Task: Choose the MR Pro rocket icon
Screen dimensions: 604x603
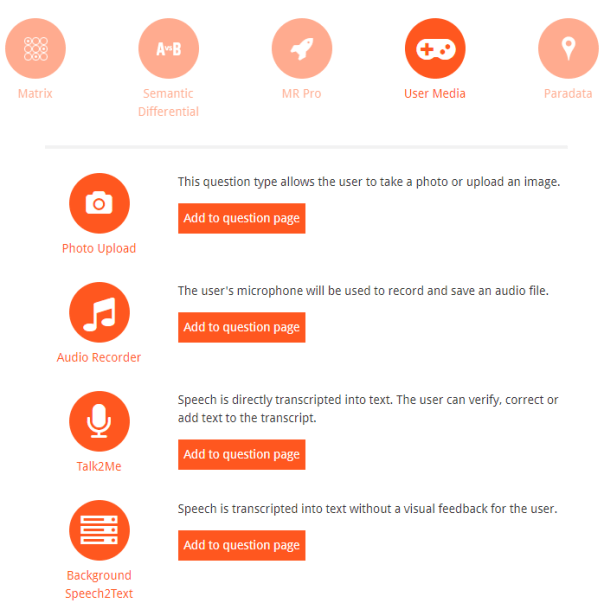Action: 302,49
